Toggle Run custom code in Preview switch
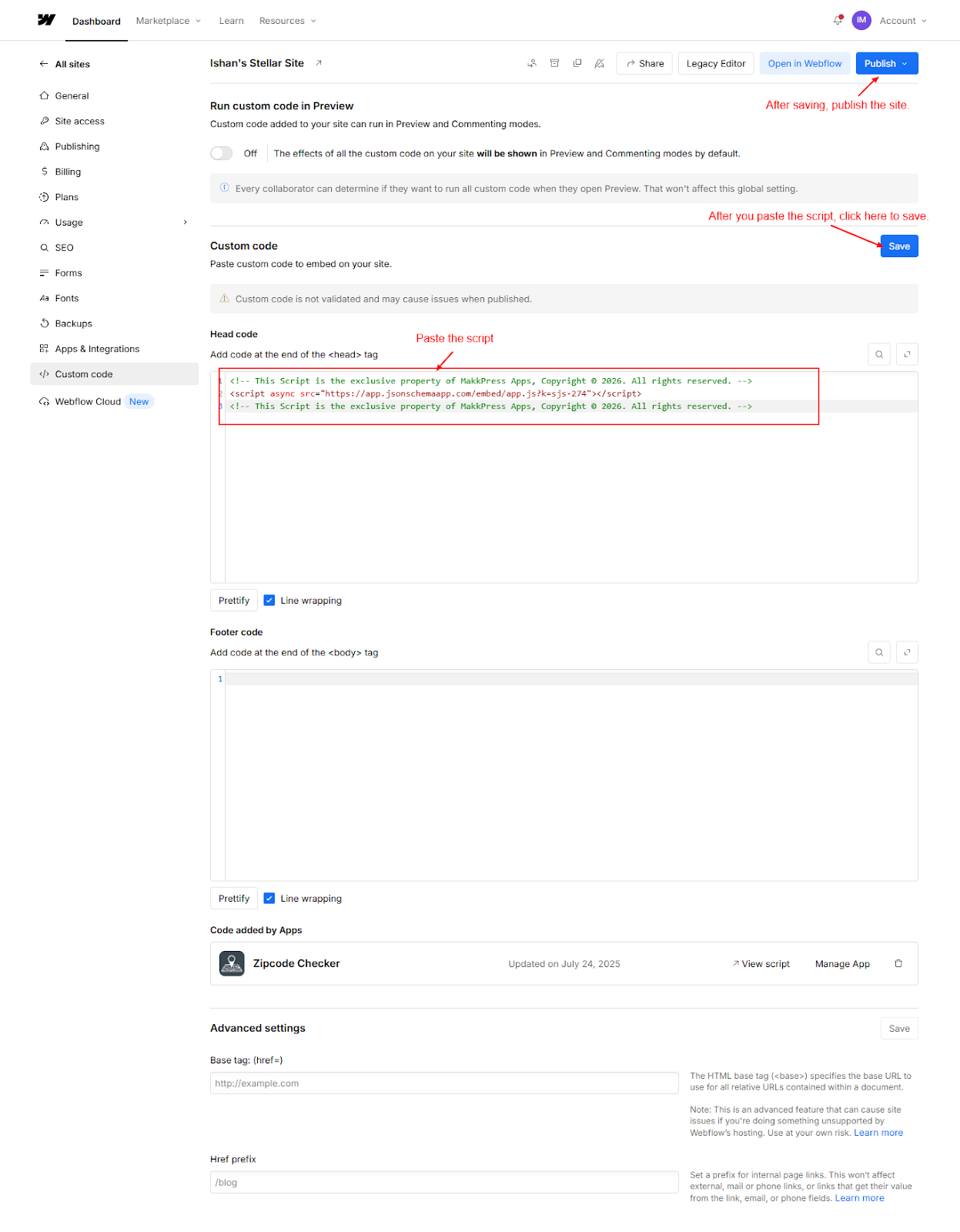The width and height of the screenshot is (960, 1232). click(222, 153)
